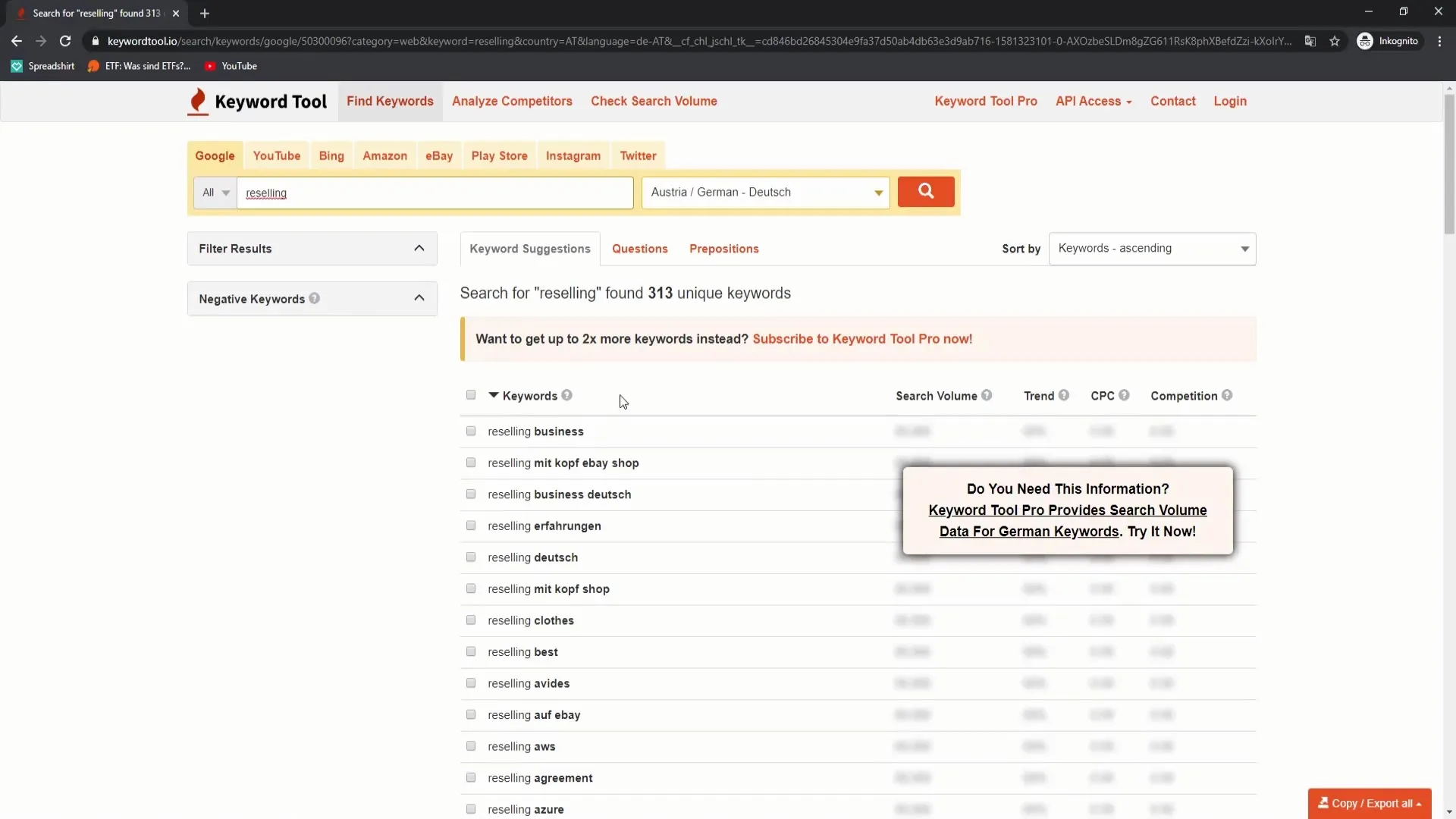Switch to the Amazon platform tab
The height and width of the screenshot is (819, 1456).
click(384, 155)
